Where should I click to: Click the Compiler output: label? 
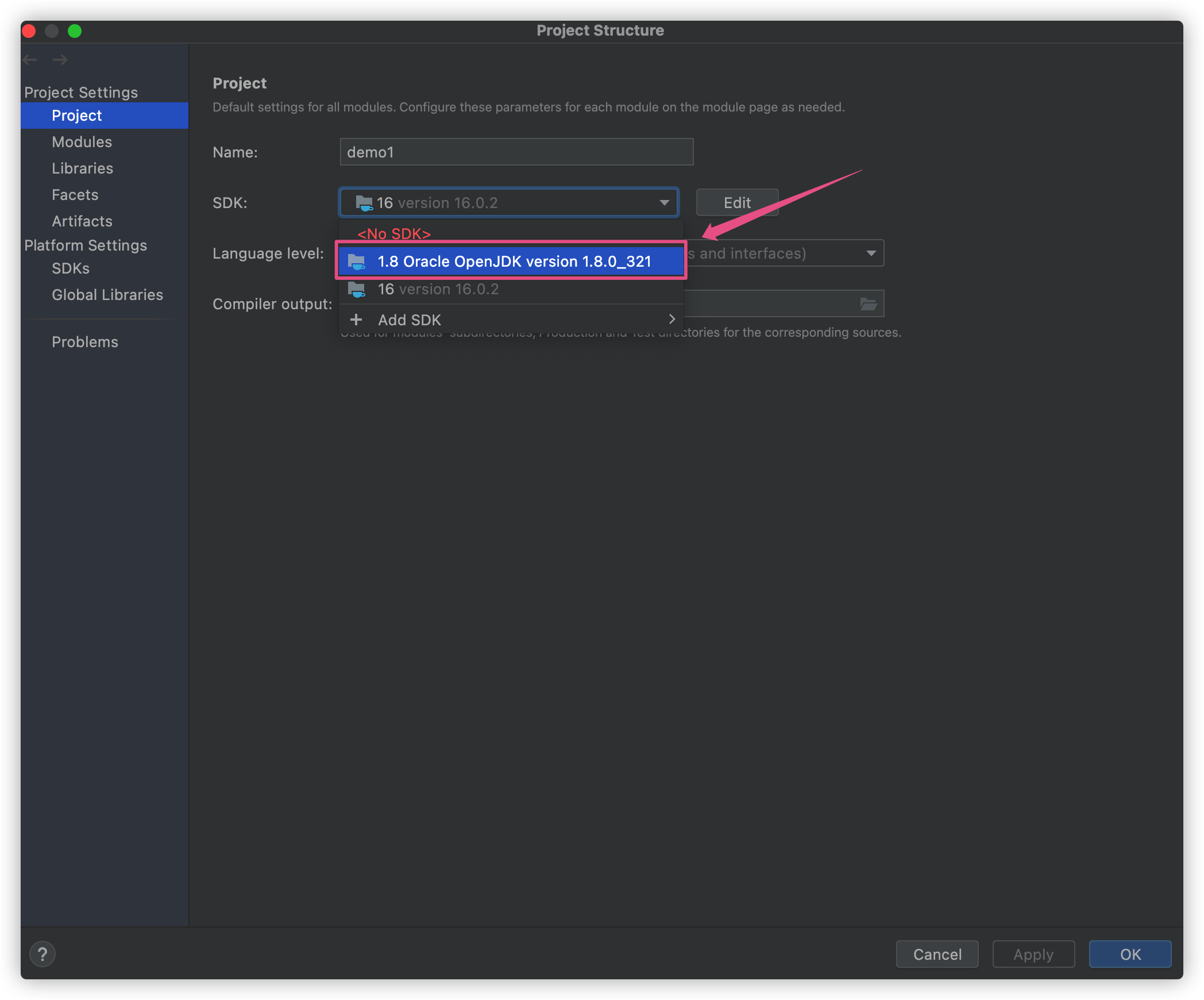tap(272, 304)
